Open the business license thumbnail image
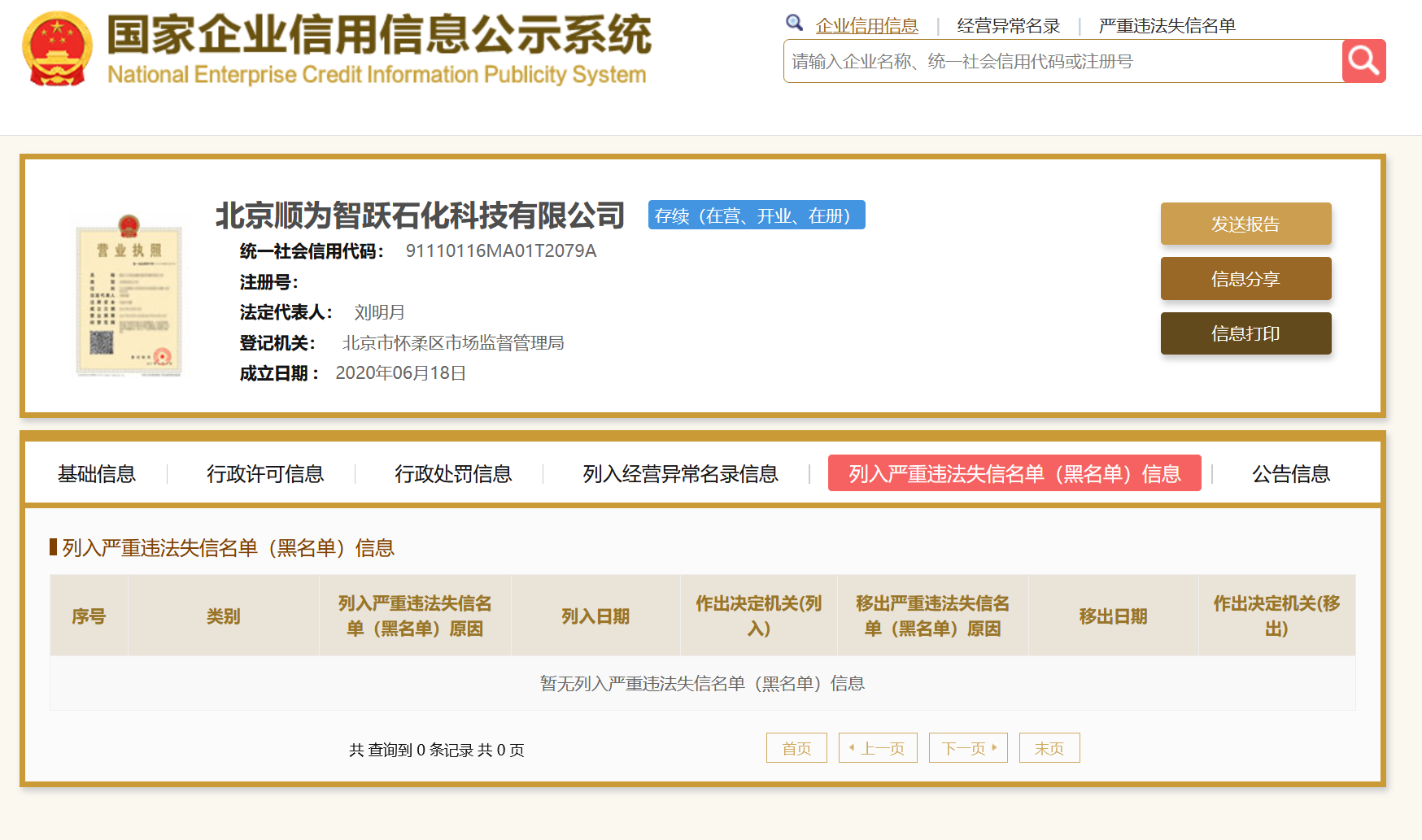The width and height of the screenshot is (1422, 840). point(129,295)
